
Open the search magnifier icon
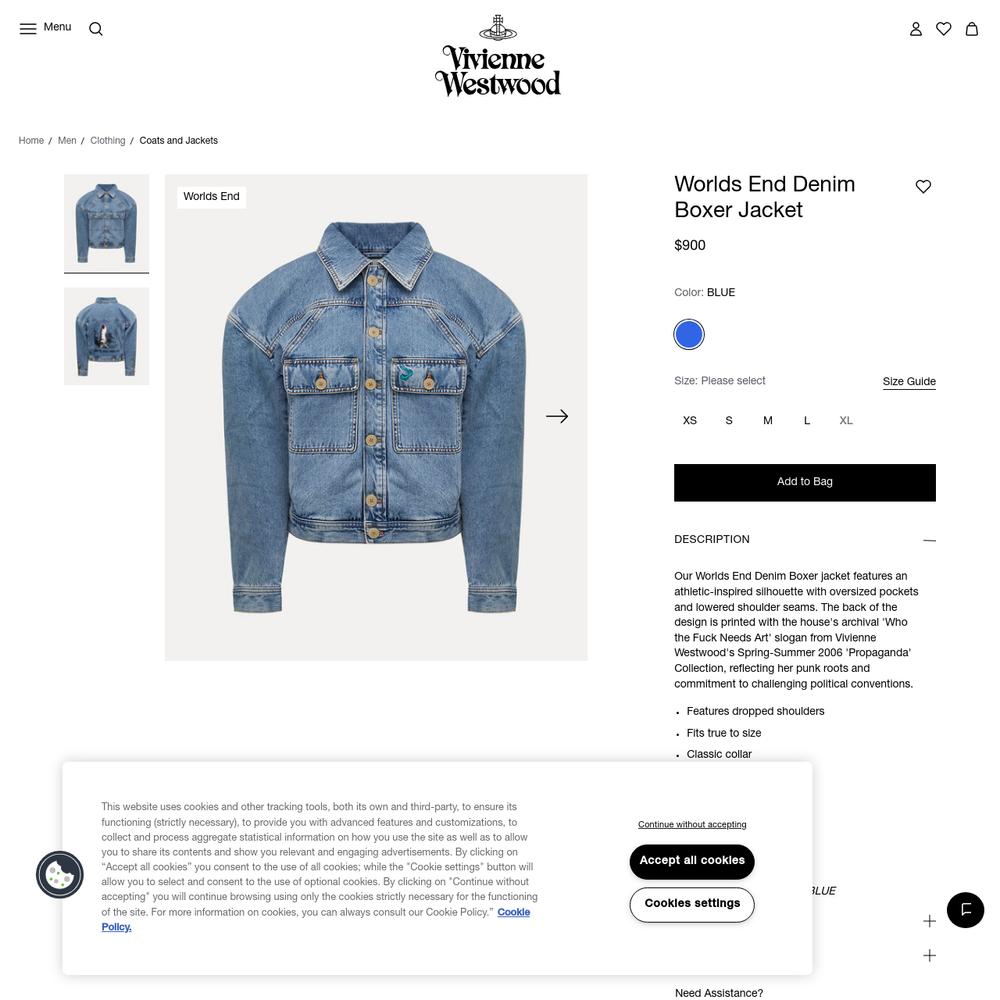(x=96, y=29)
